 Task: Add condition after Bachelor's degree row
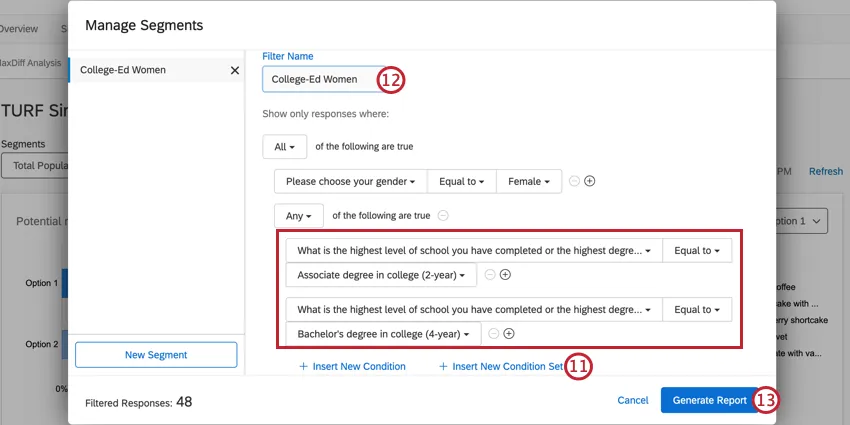(509, 333)
